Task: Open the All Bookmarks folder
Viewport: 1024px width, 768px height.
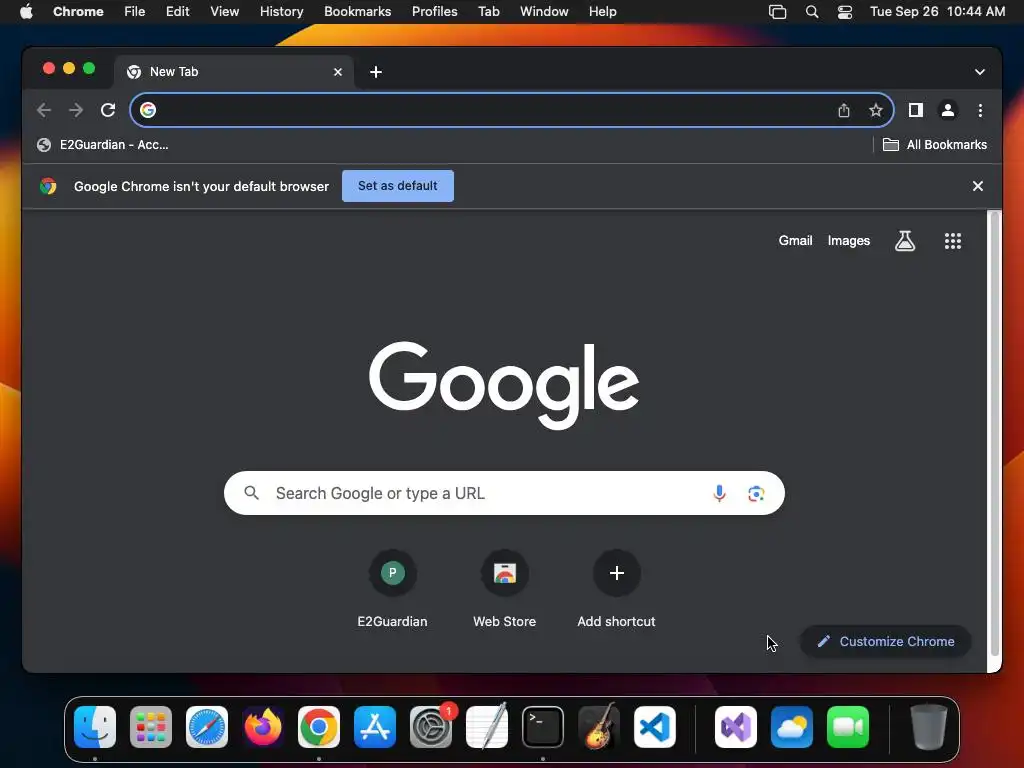Action: [935, 145]
